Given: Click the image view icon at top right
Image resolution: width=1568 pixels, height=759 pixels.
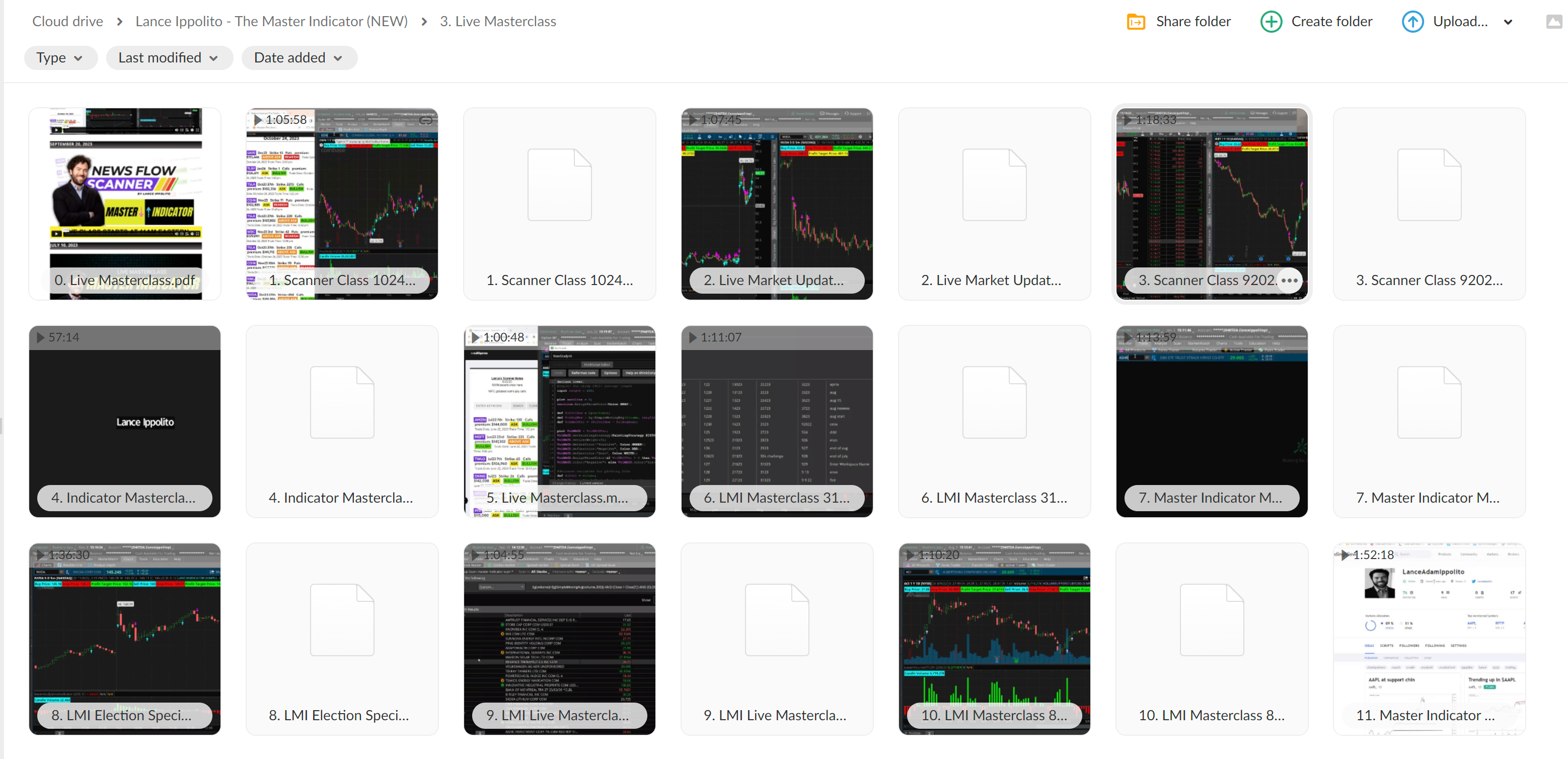Looking at the screenshot, I should click(x=1554, y=22).
